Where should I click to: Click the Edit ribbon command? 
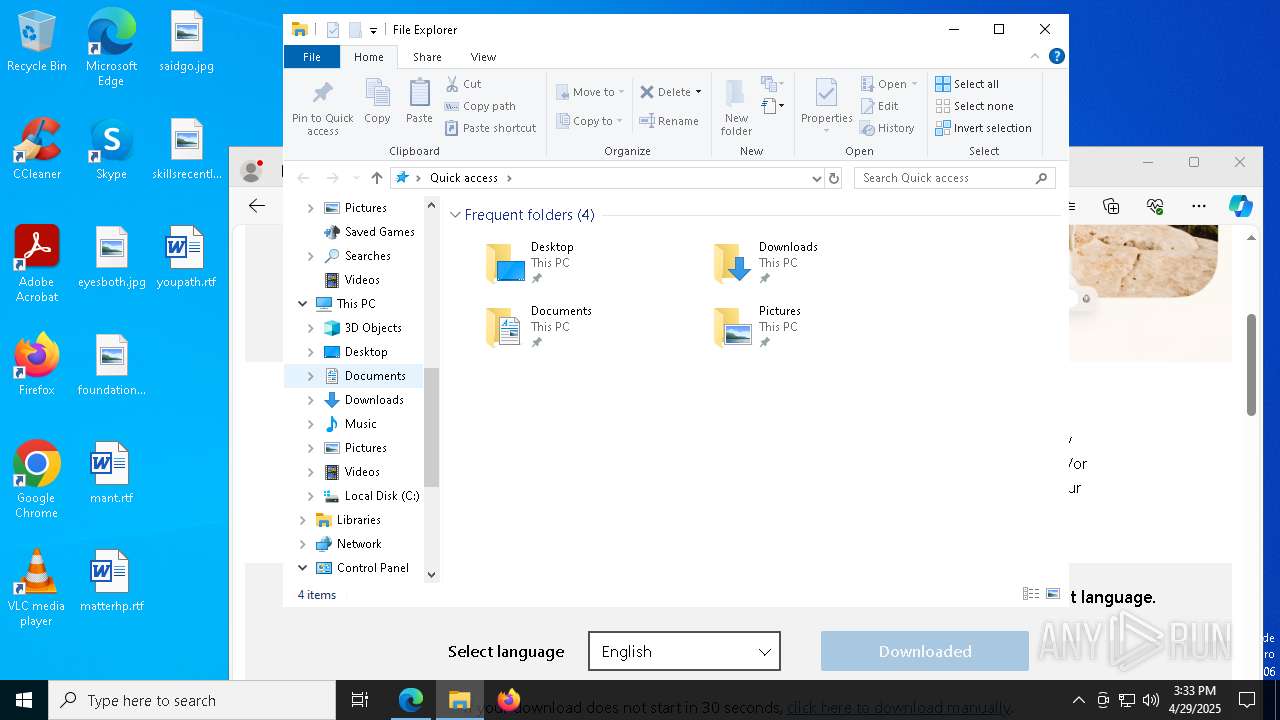pyautogui.click(x=879, y=106)
